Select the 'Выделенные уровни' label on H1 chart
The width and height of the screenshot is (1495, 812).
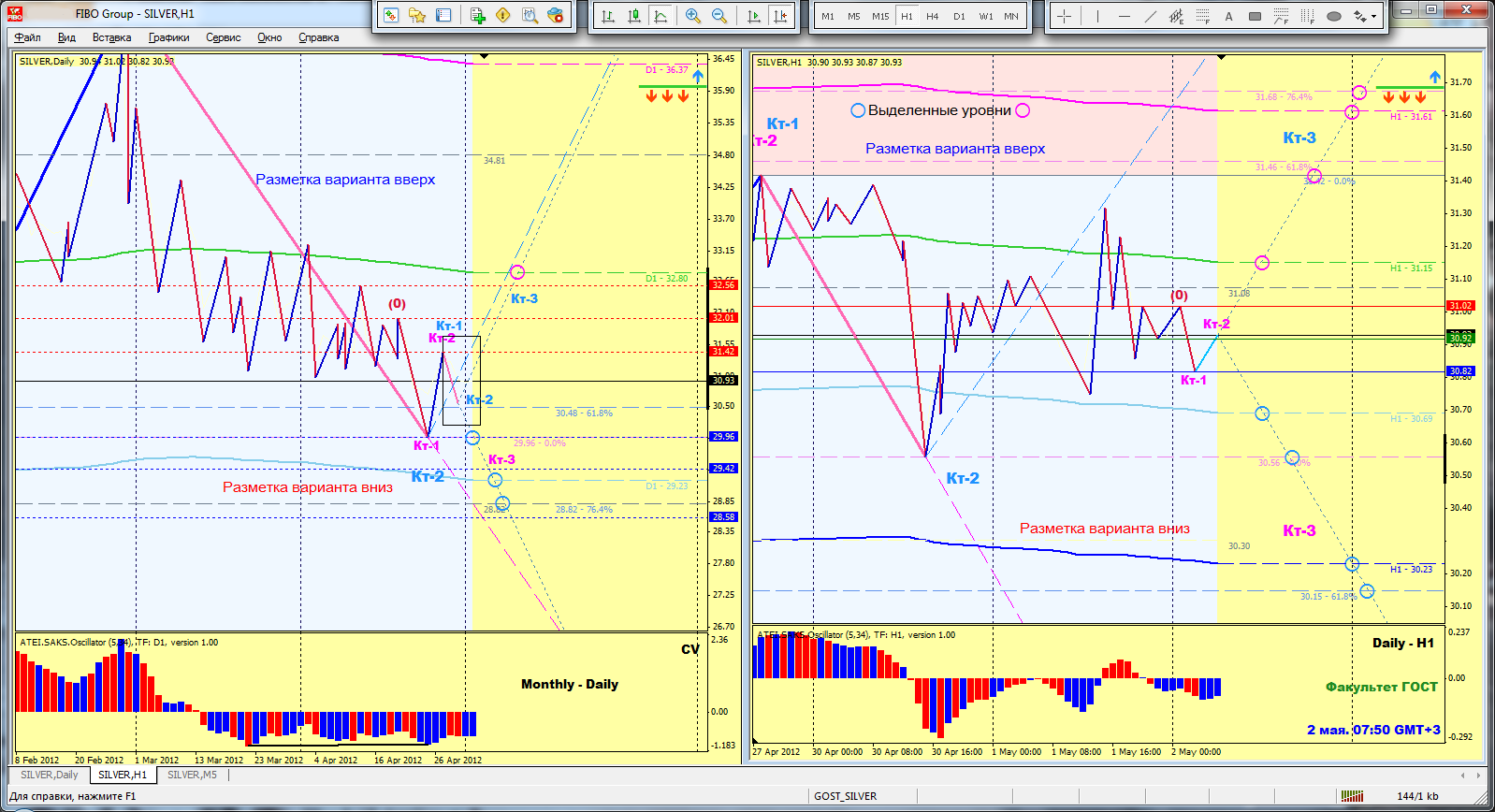[939, 110]
